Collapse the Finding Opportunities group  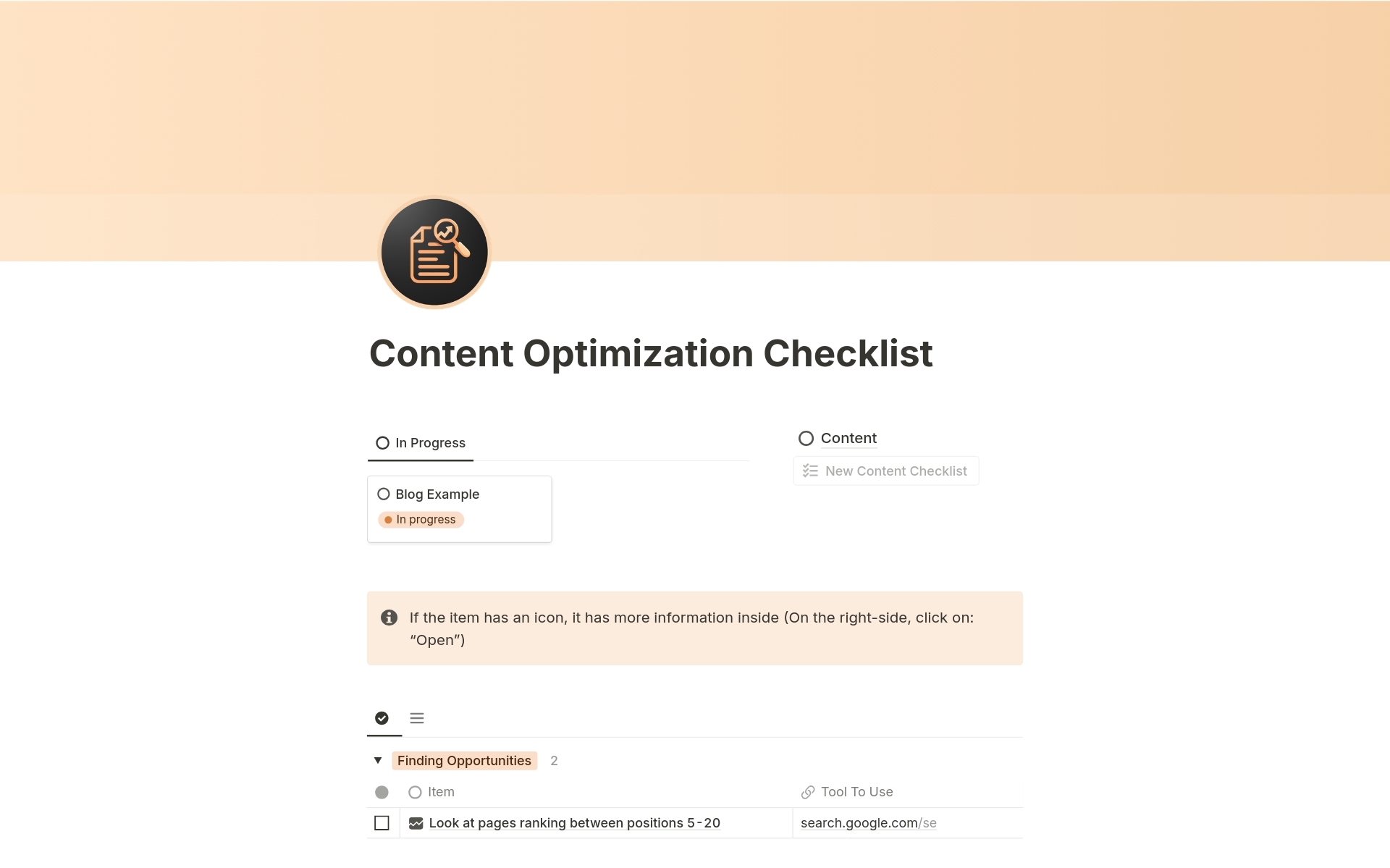378,760
